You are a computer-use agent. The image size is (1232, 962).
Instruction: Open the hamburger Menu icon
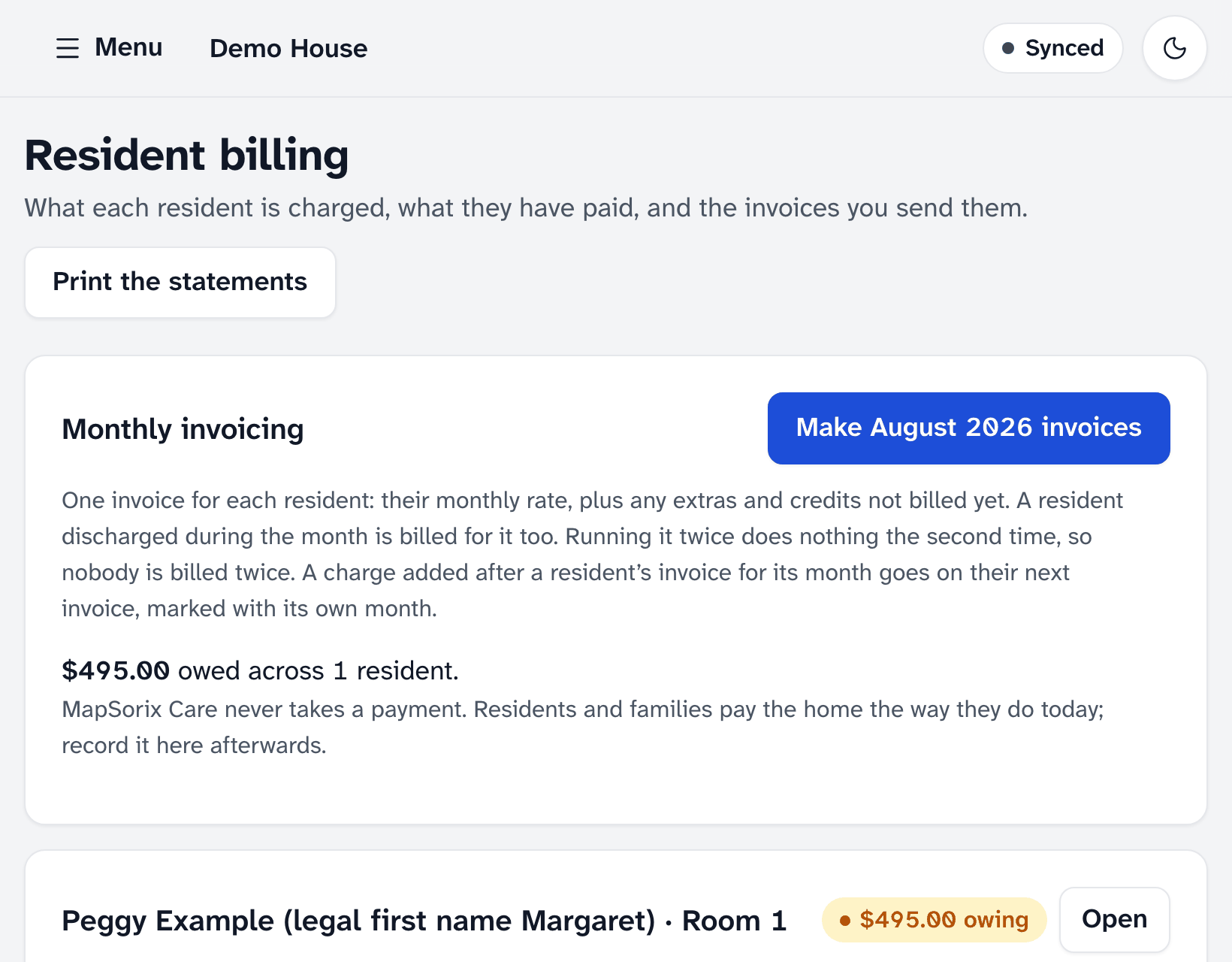[x=68, y=48]
